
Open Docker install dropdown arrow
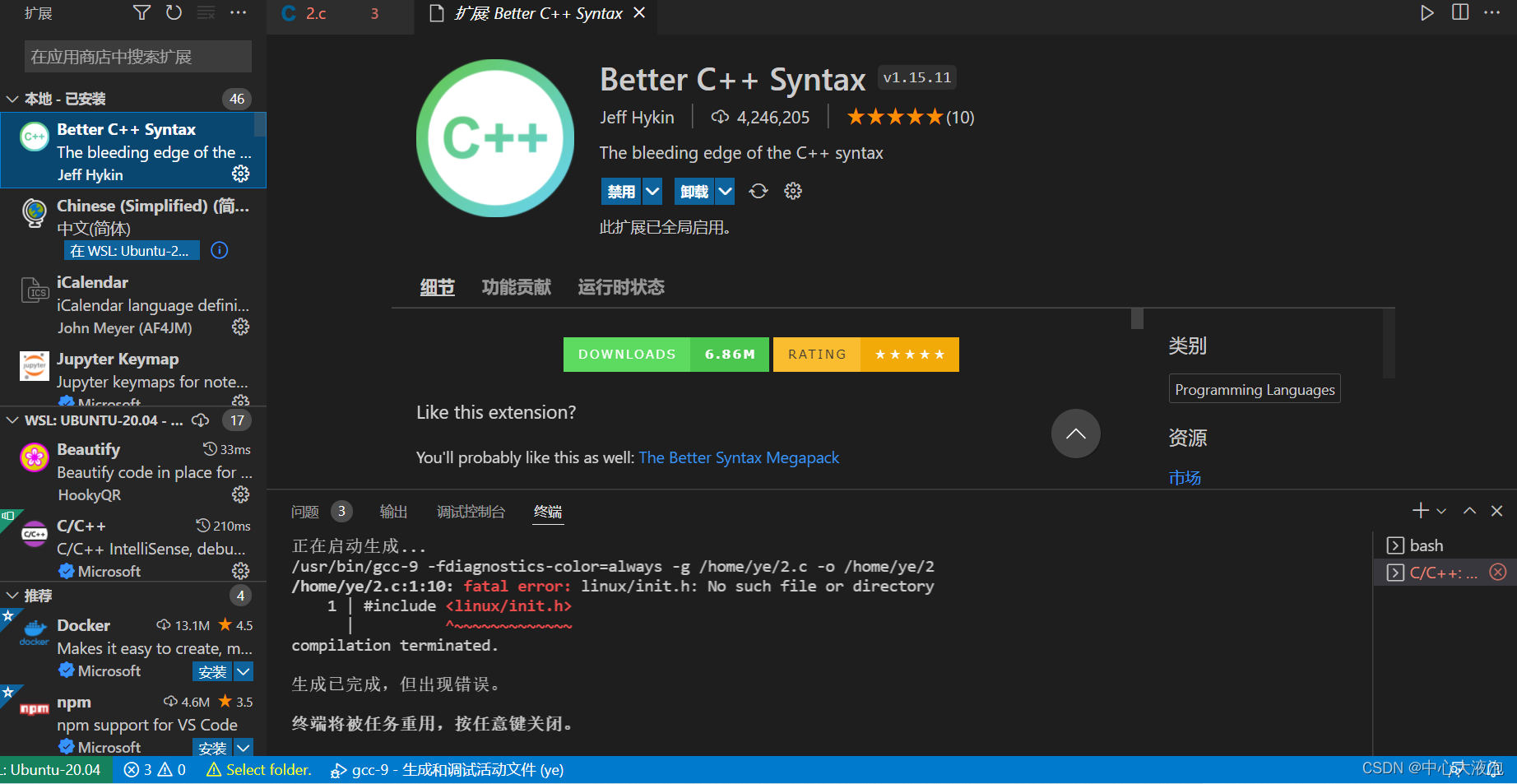tap(244, 671)
